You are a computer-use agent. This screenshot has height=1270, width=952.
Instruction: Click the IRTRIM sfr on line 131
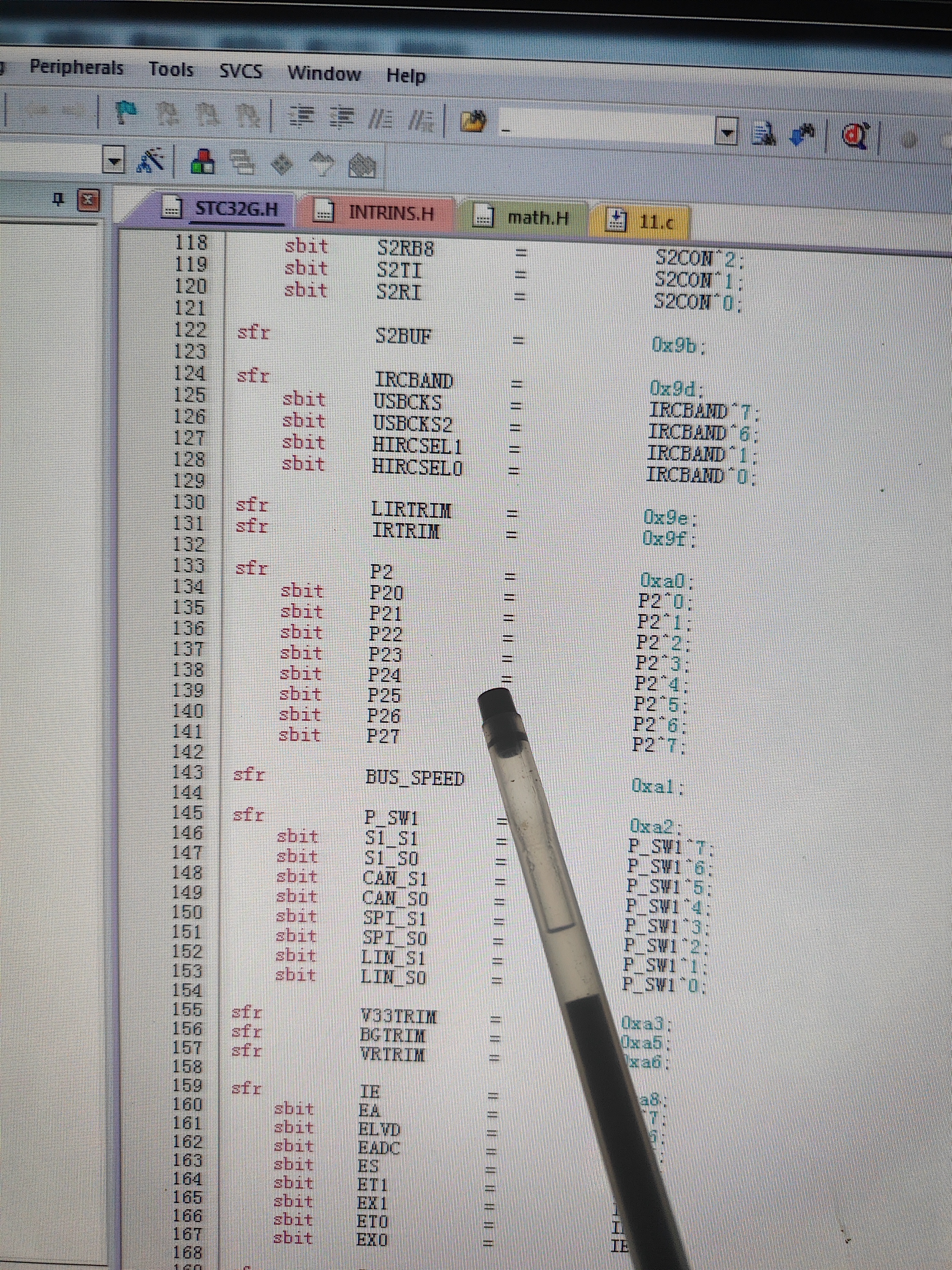click(x=406, y=531)
